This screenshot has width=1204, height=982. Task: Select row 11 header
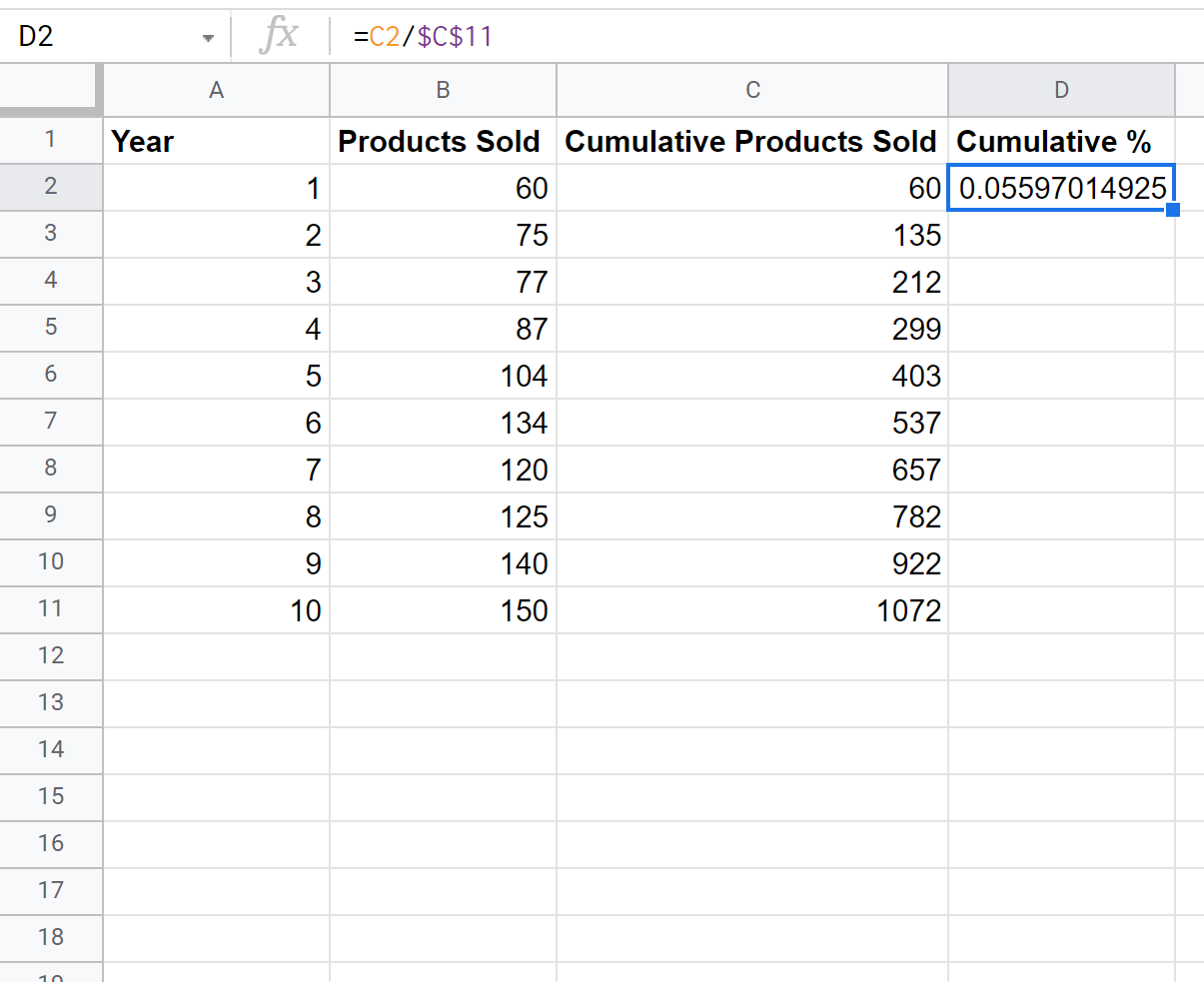[x=51, y=608]
